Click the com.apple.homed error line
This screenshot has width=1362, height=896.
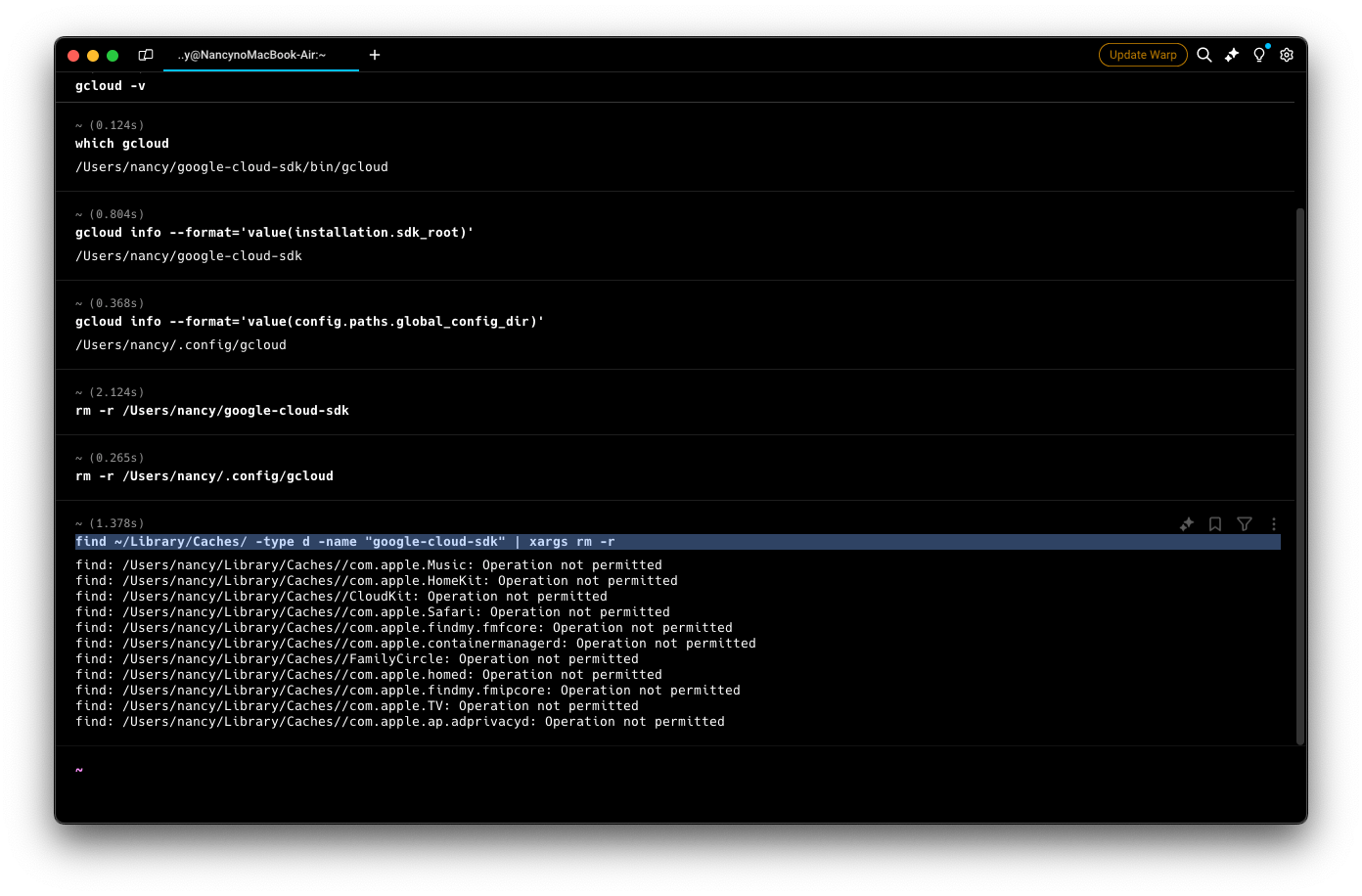(x=369, y=675)
